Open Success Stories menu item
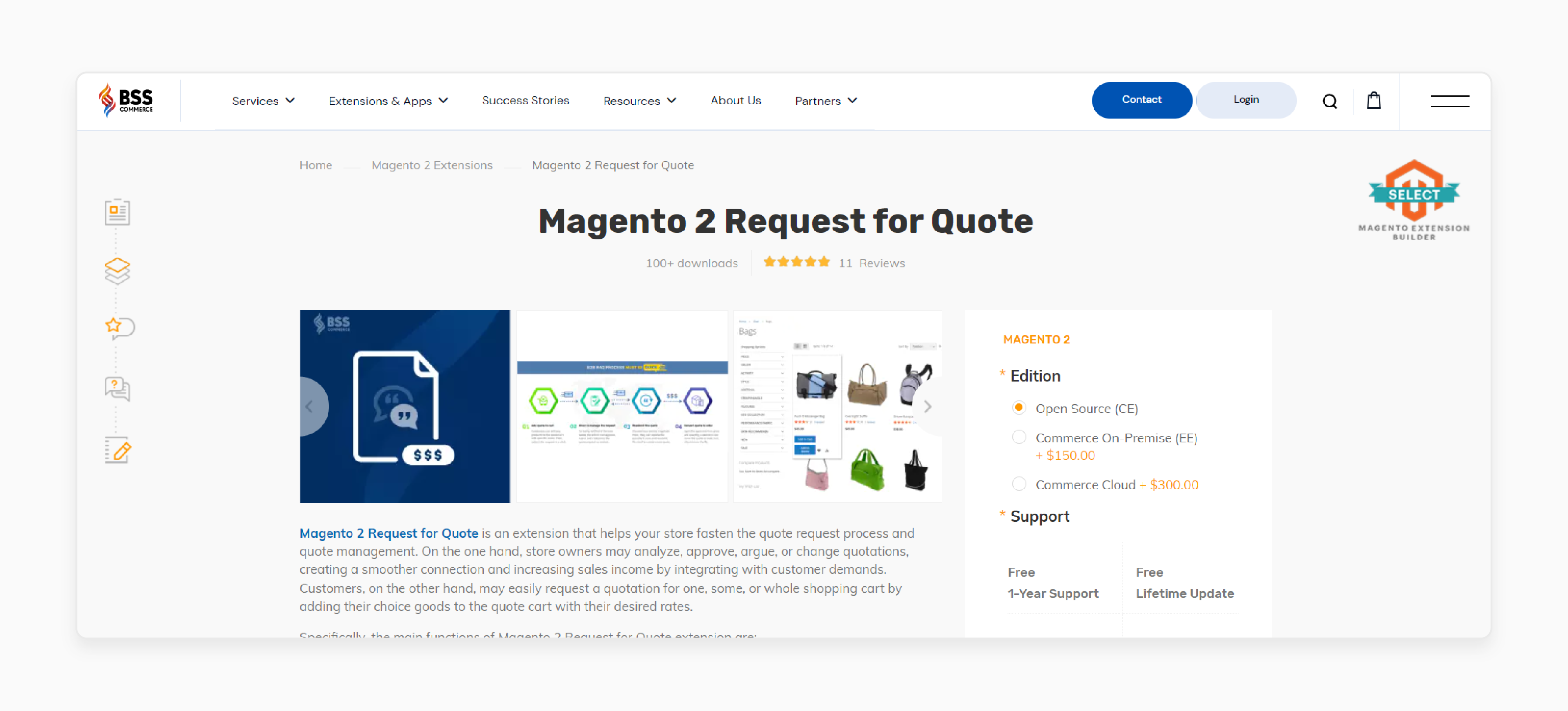The width and height of the screenshot is (1568, 711). coord(525,101)
